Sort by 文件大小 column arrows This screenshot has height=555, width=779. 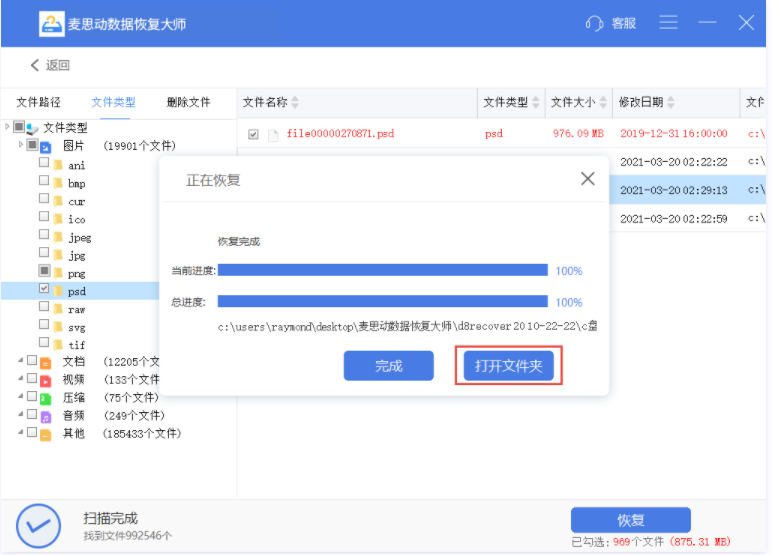click(x=603, y=103)
